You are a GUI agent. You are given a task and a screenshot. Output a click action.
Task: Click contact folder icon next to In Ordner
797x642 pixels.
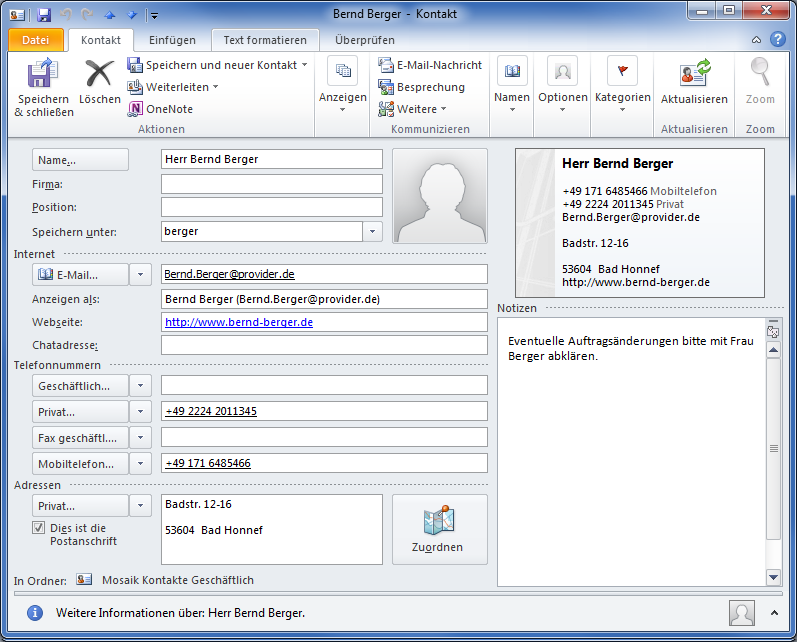84,579
